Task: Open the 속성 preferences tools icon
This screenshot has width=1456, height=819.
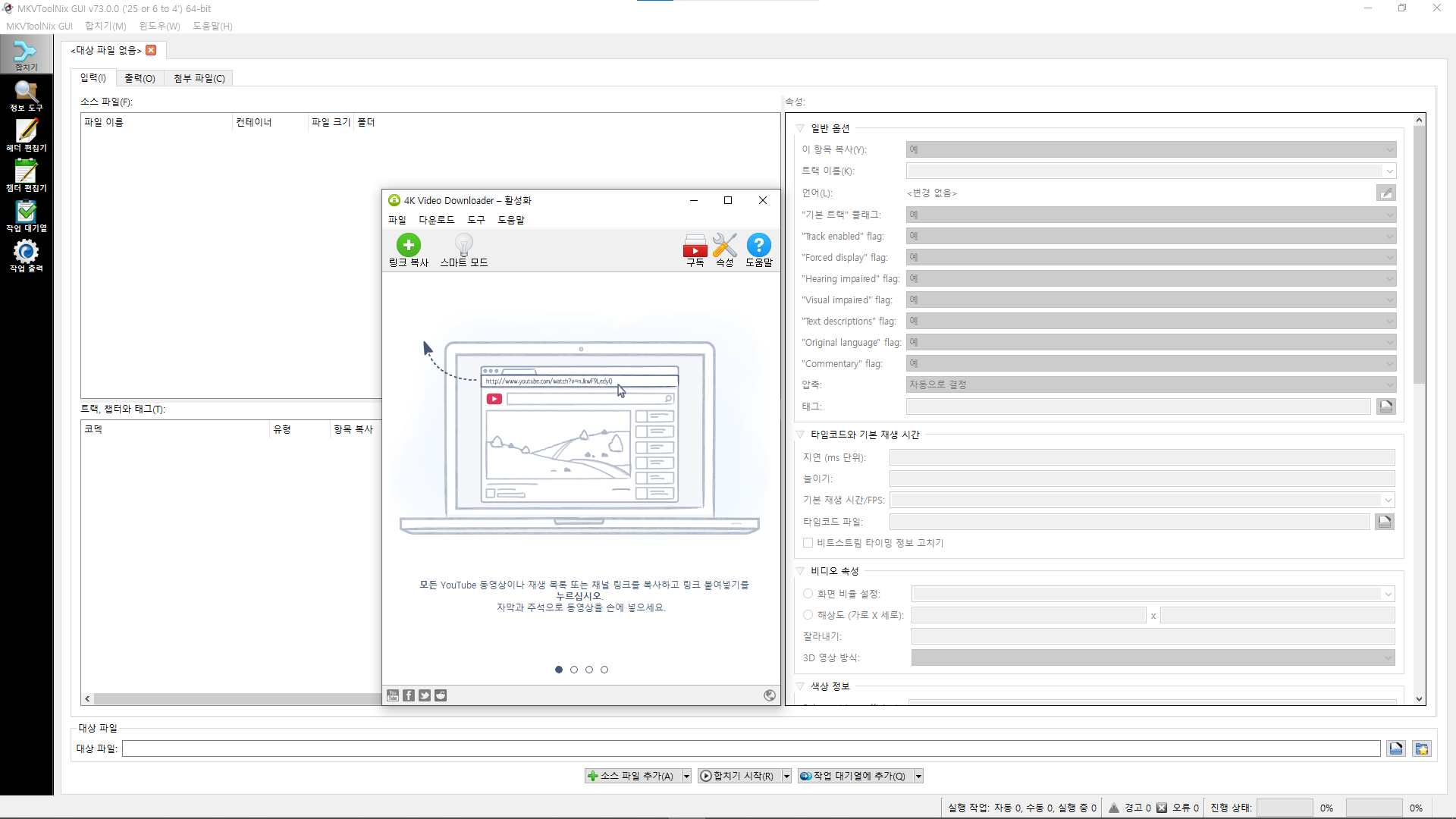Action: click(x=725, y=246)
